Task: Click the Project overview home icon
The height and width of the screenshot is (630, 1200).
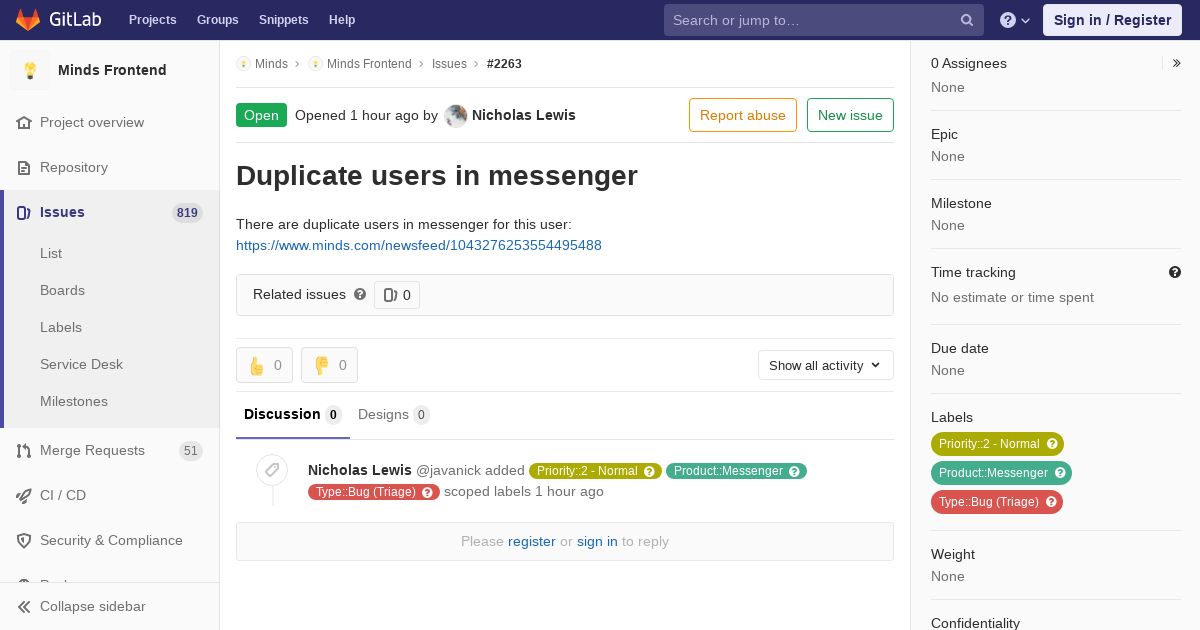Action: [24, 122]
